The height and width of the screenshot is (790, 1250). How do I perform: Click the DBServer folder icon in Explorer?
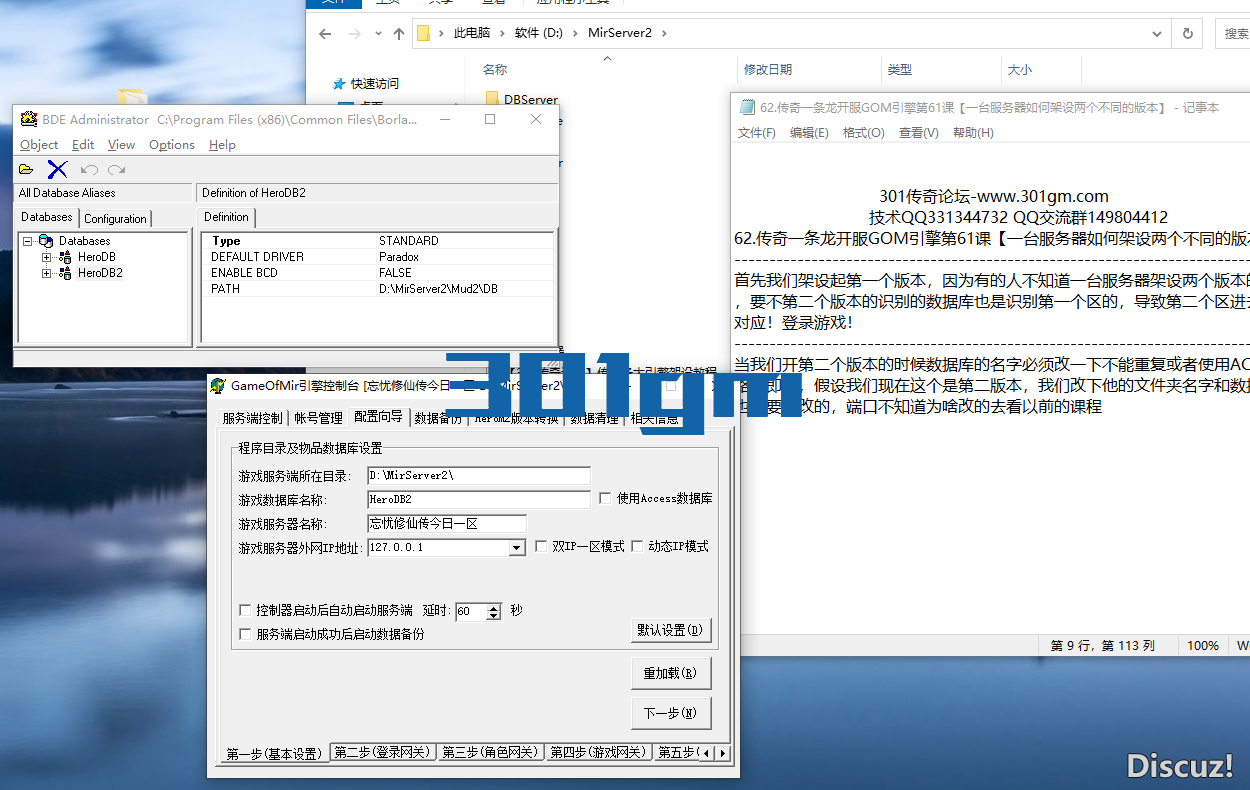pos(492,99)
